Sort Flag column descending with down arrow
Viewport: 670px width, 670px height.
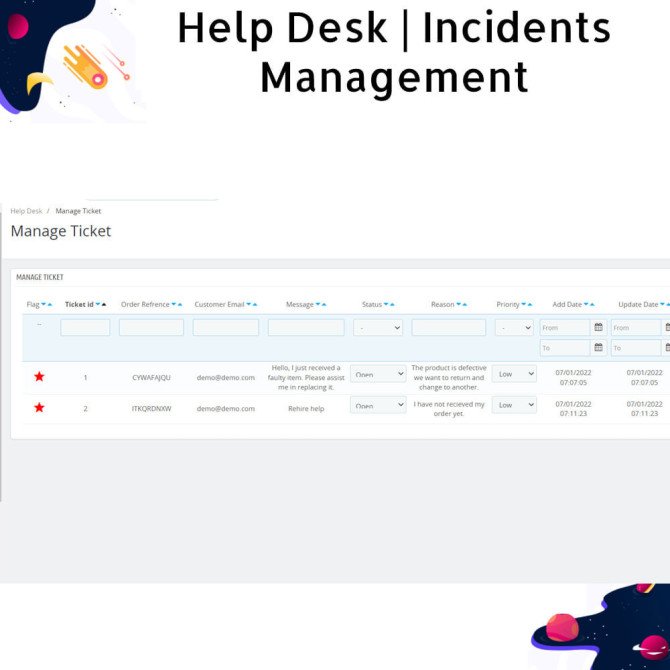44,304
